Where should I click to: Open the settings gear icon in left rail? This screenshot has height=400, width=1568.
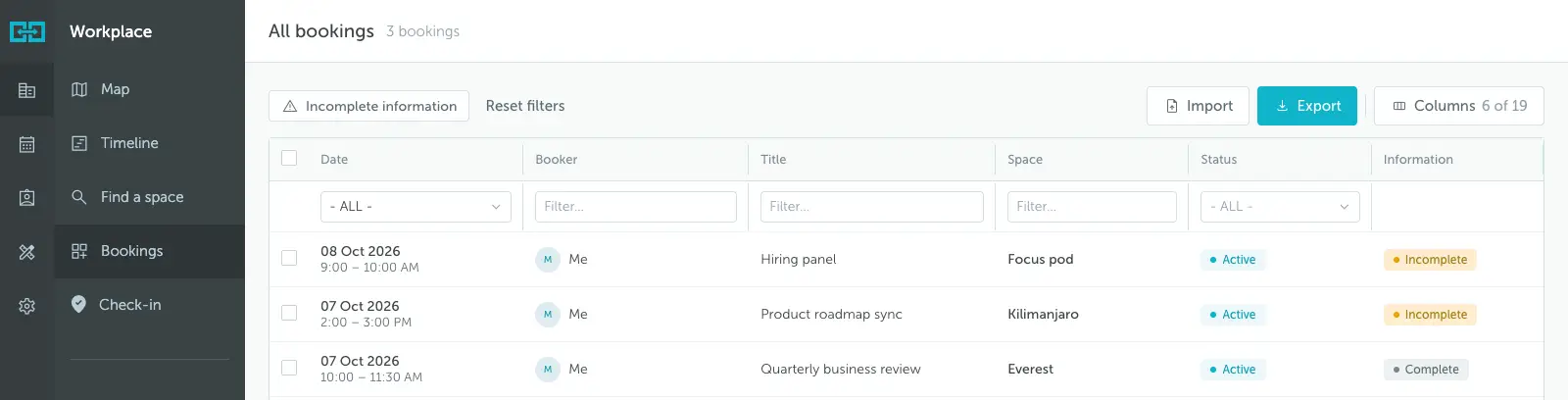(x=26, y=306)
